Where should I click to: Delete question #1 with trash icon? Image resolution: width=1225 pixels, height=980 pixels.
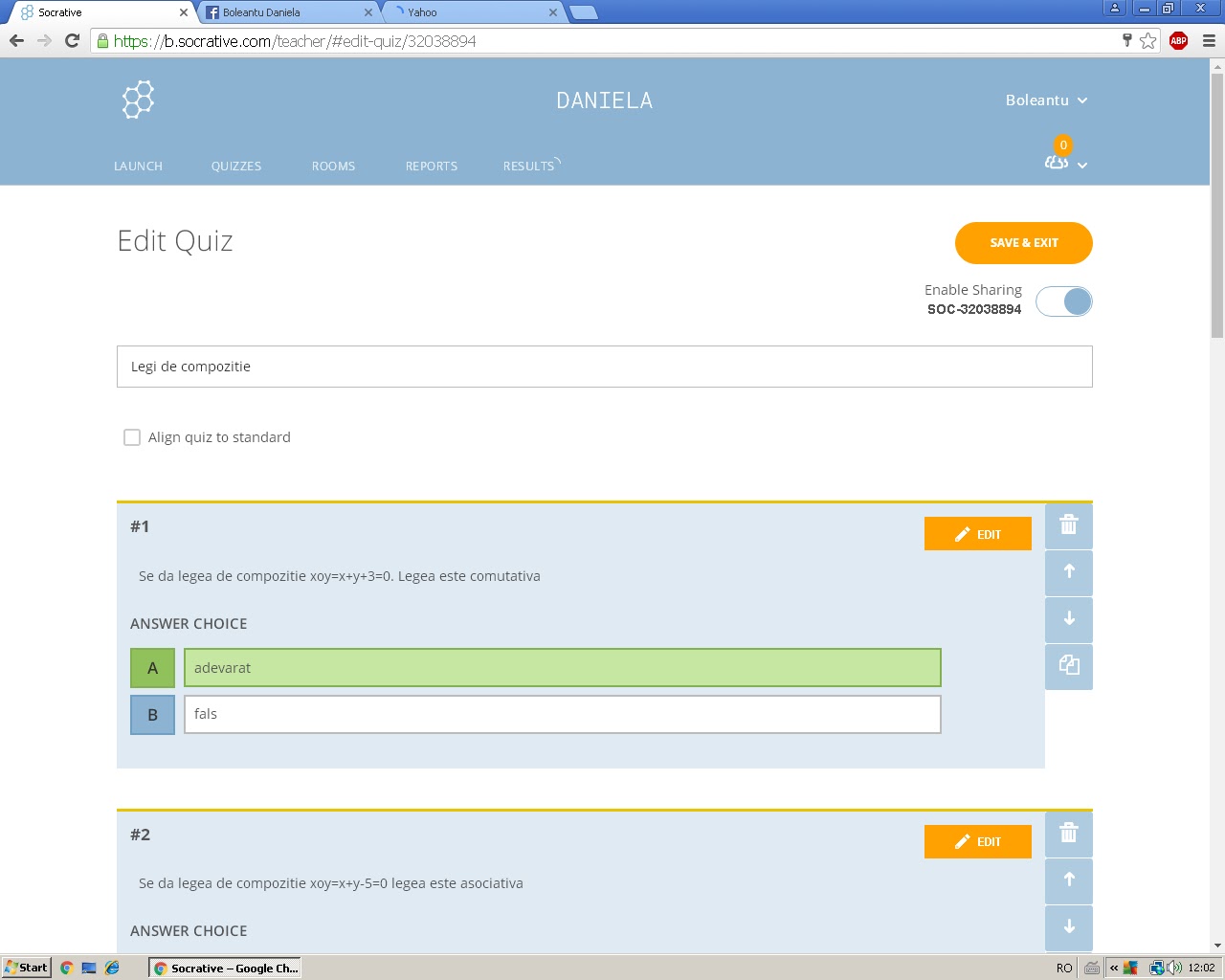tap(1069, 525)
